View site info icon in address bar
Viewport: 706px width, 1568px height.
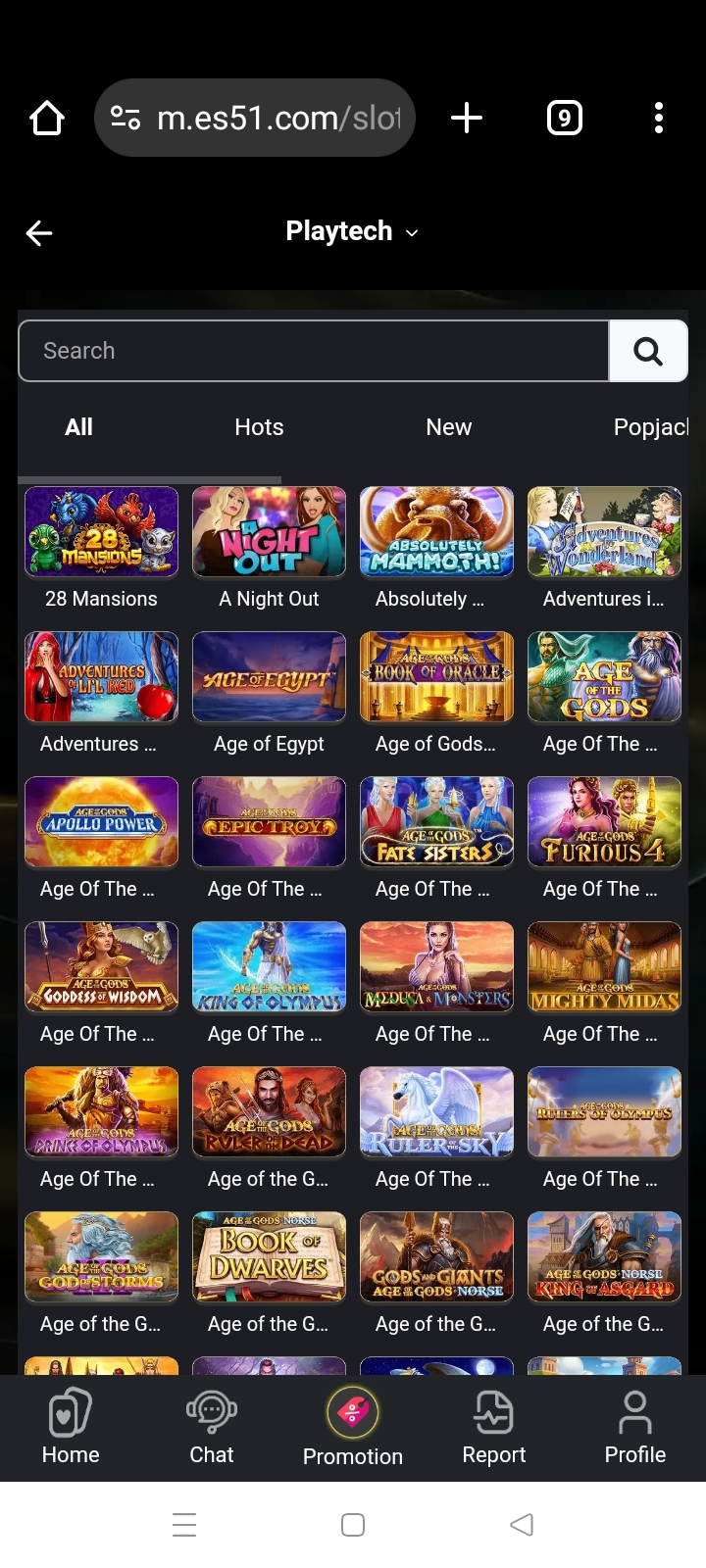click(x=126, y=119)
